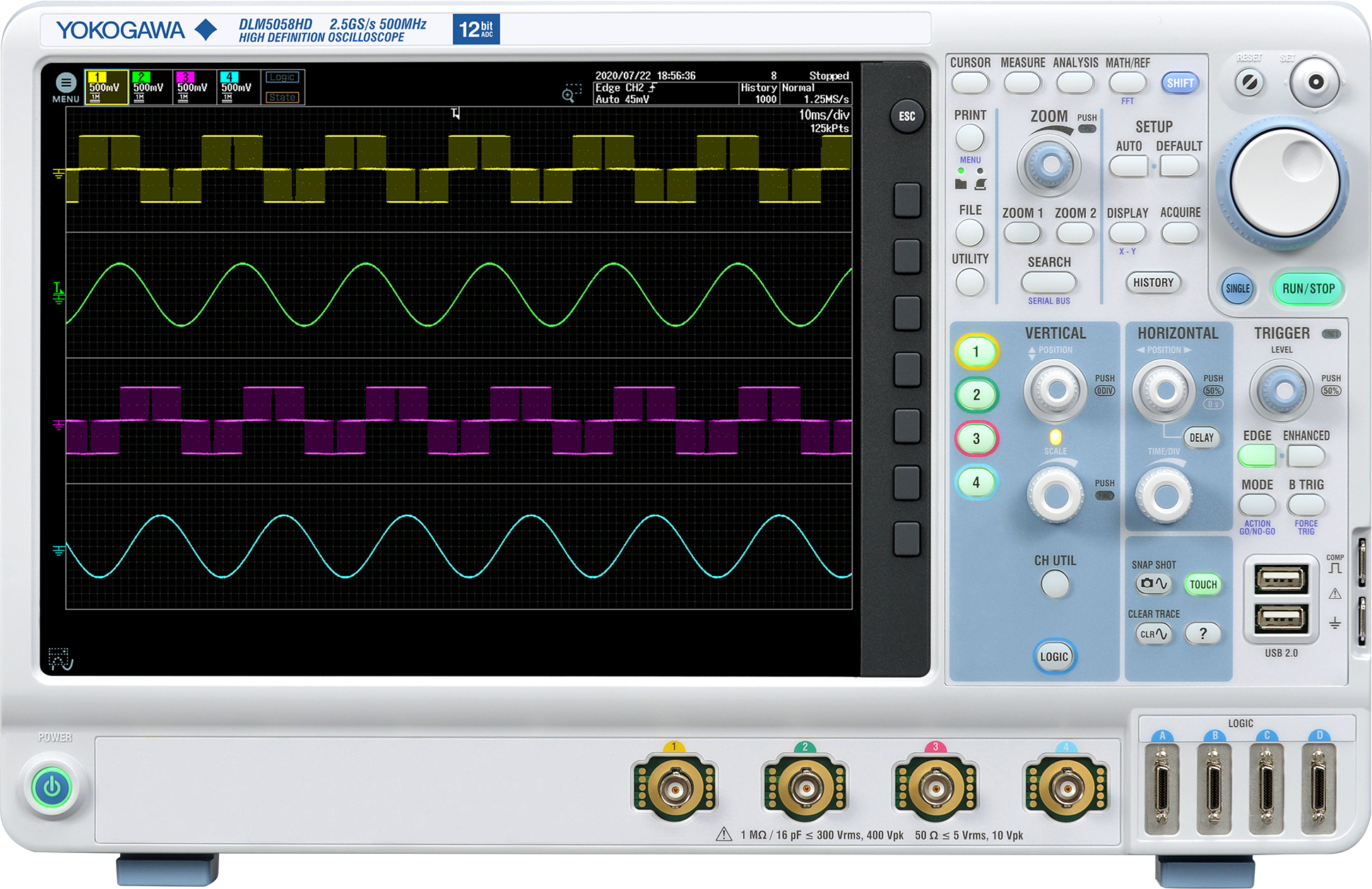This screenshot has height=889, width=1372.
Task: Touch the upper USB 2.0 port
Action: click(1281, 580)
